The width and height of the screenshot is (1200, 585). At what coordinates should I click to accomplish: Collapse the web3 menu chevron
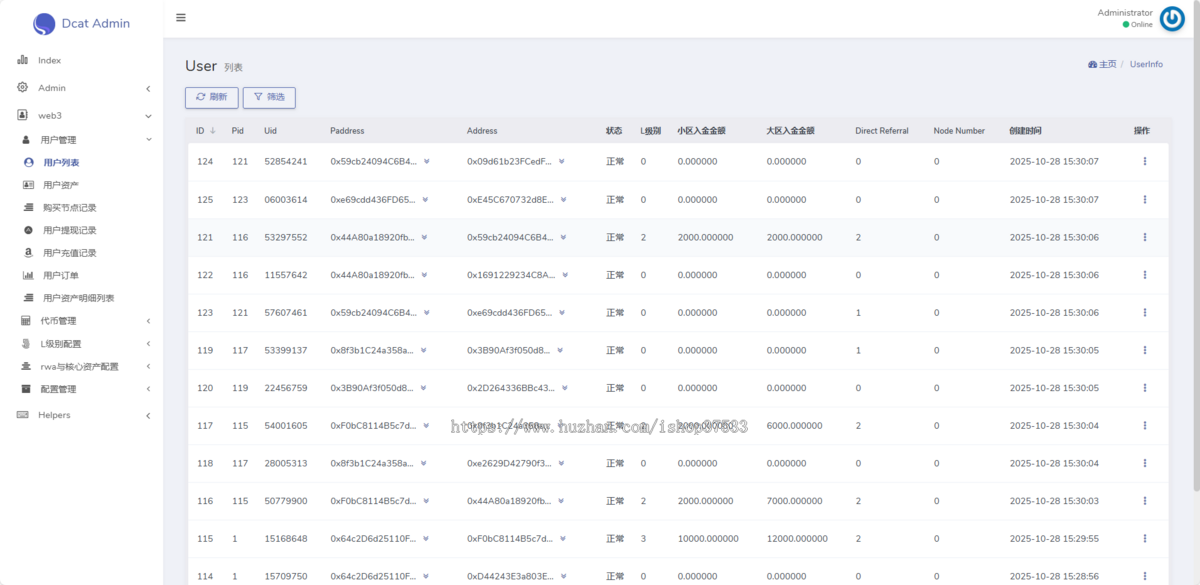(148, 115)
